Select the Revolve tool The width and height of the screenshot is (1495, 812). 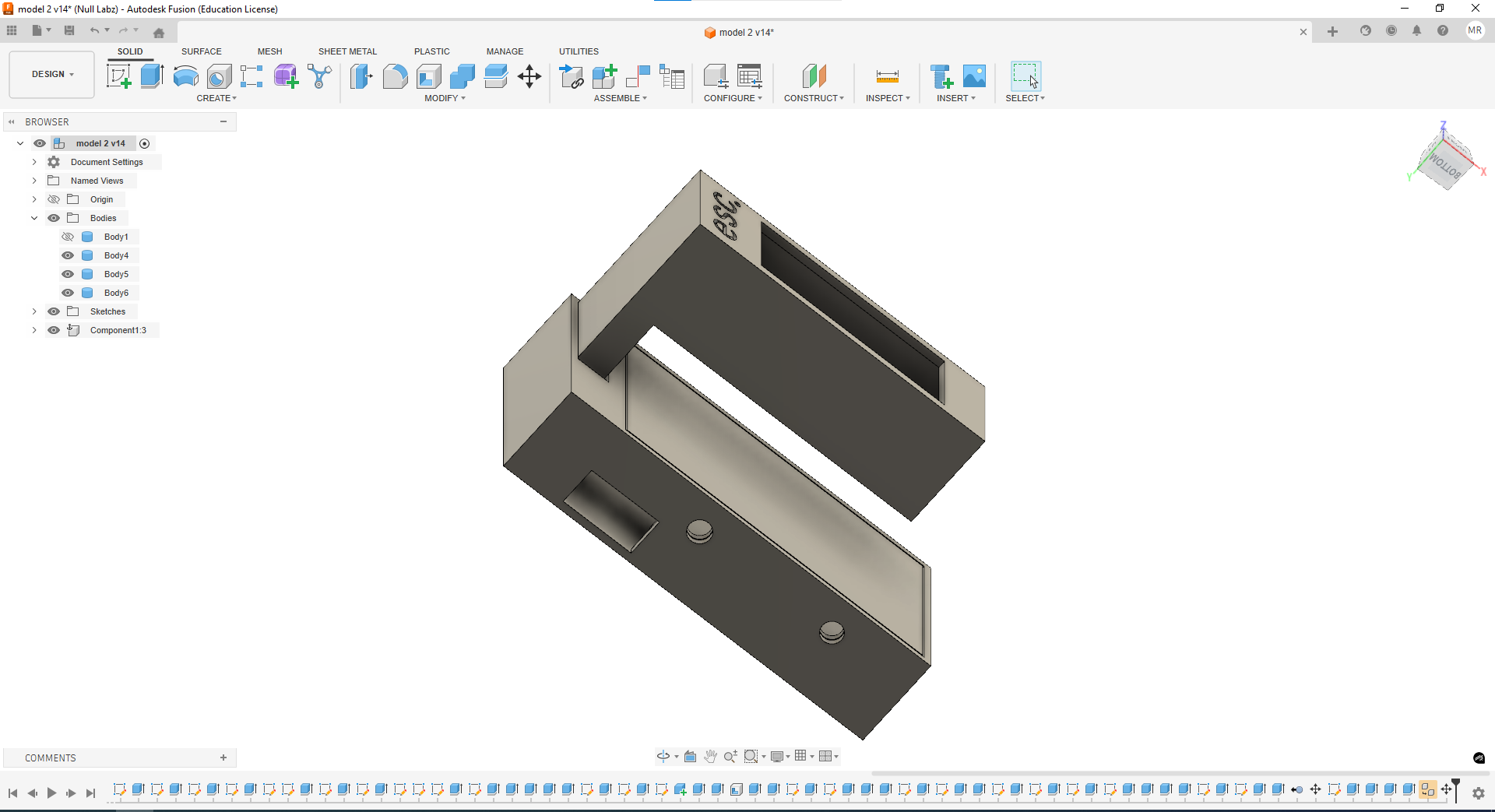(185, 76)
